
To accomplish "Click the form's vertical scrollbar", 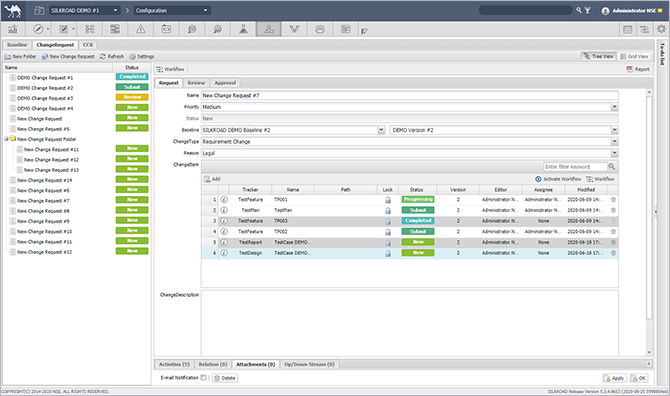I will pos(649,208).
